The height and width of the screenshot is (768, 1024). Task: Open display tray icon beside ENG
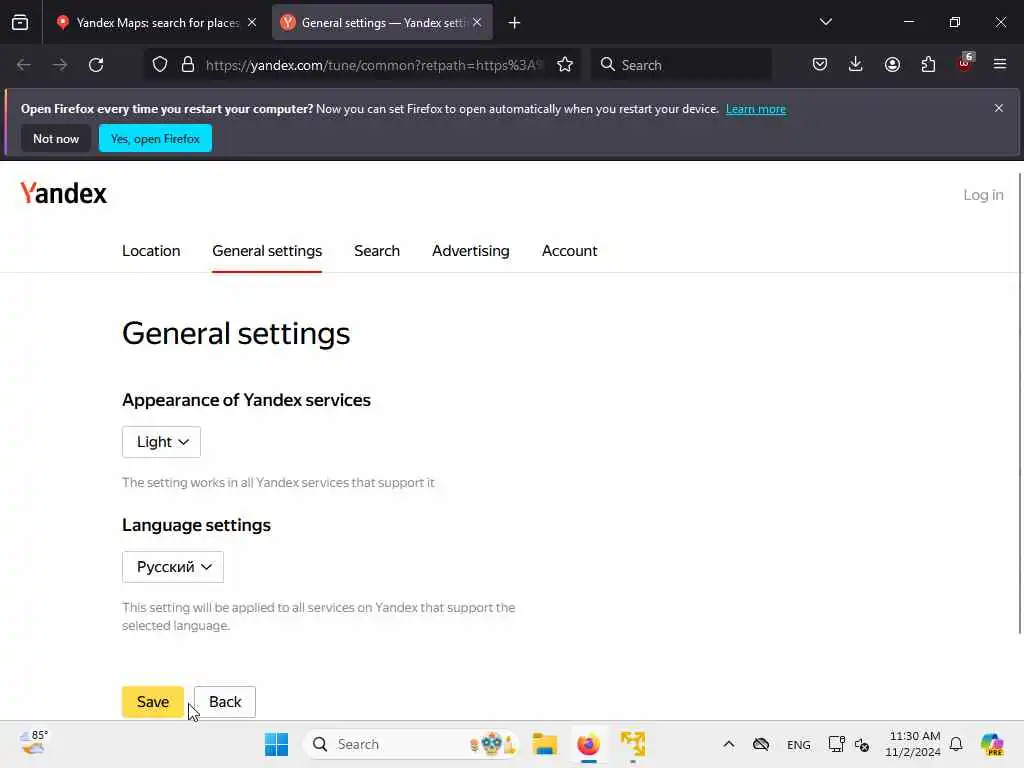[x=837, y=744]
